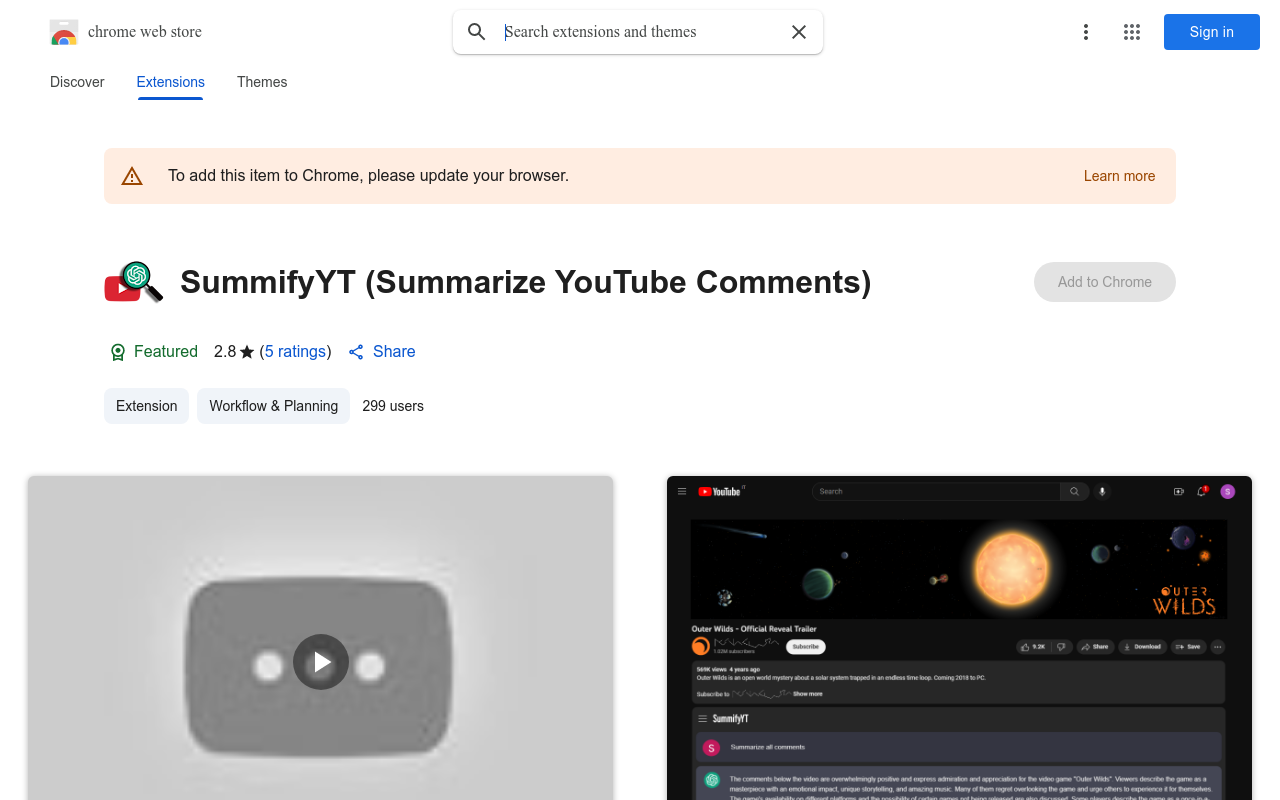The height and width of the screenshot is (800, 1280).
Task: Click the warning triangle icon in banner
Action: pyautogui.click(x=132, y=176)
